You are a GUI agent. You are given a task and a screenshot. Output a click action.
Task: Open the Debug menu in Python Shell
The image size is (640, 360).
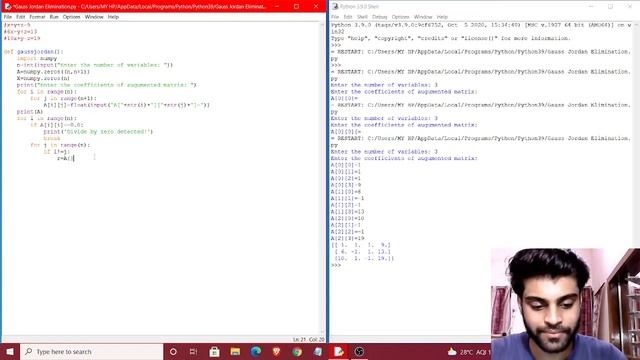click(380, 17)
